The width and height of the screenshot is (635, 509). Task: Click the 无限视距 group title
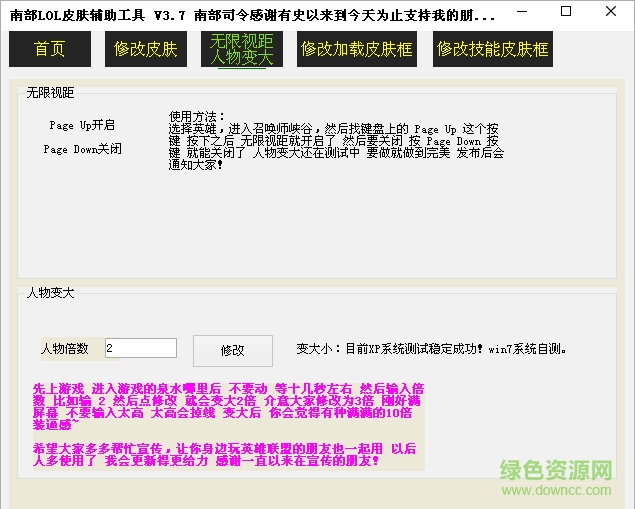tap(50, 93)
